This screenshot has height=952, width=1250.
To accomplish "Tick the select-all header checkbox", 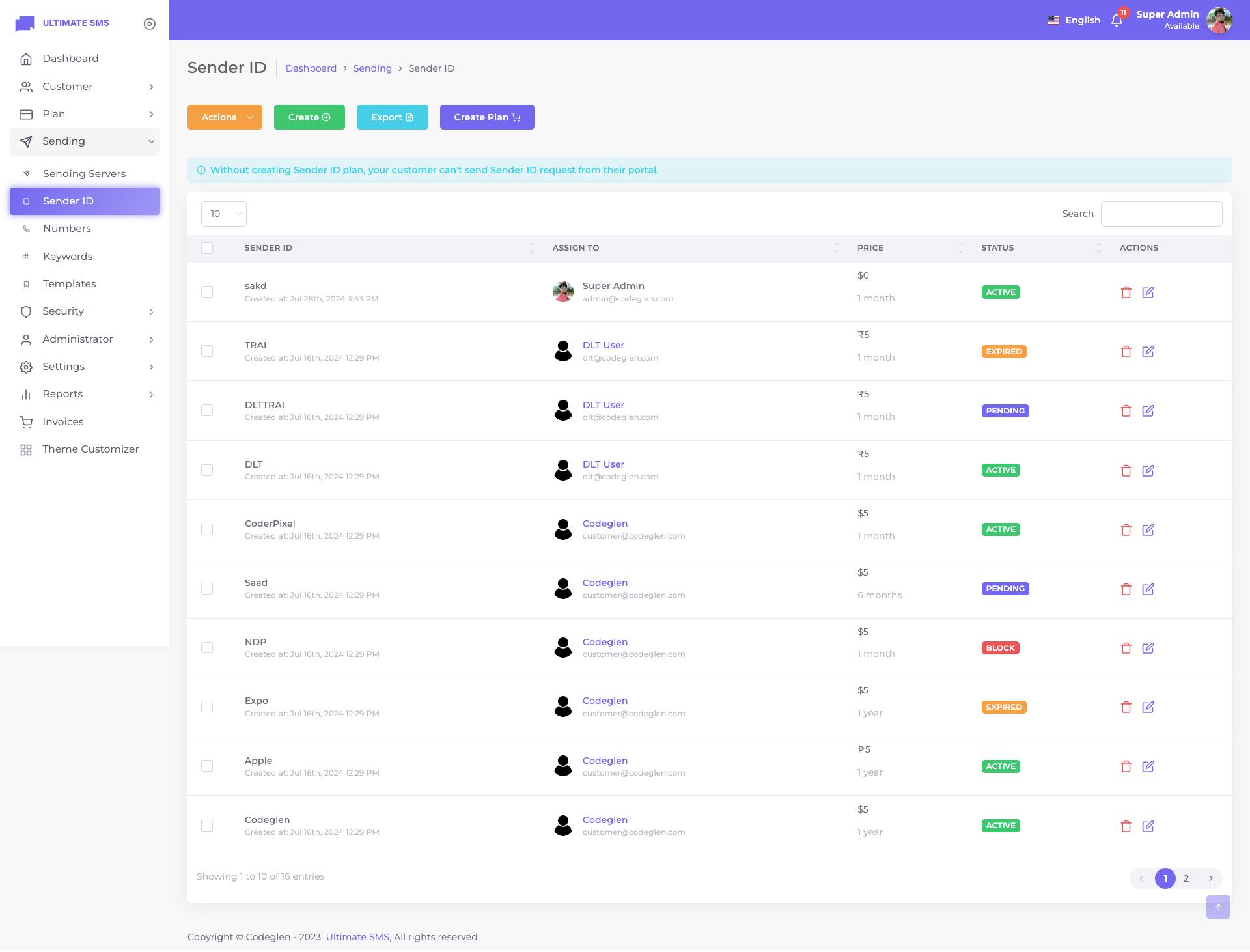I will tap(207, 248).
